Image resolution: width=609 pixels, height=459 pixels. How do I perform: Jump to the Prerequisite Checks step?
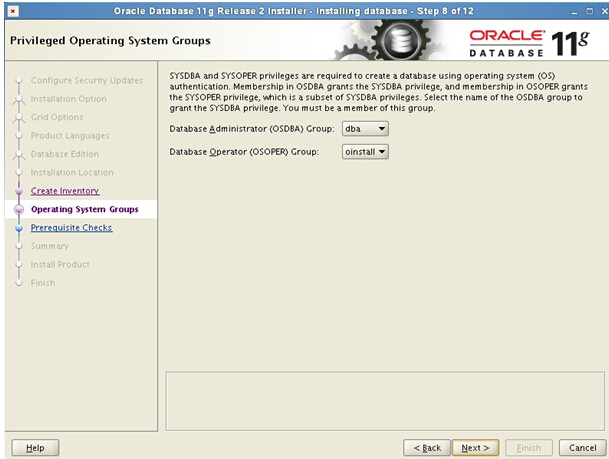point(71,228)
